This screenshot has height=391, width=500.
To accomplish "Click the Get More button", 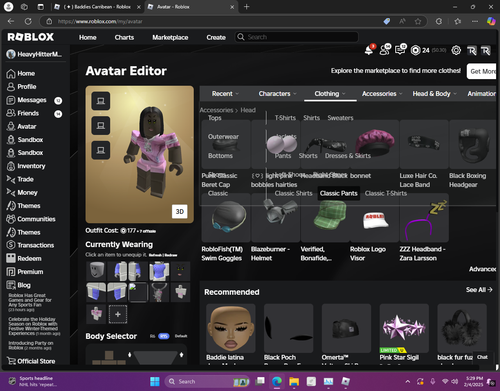I will tap(482, 71).
